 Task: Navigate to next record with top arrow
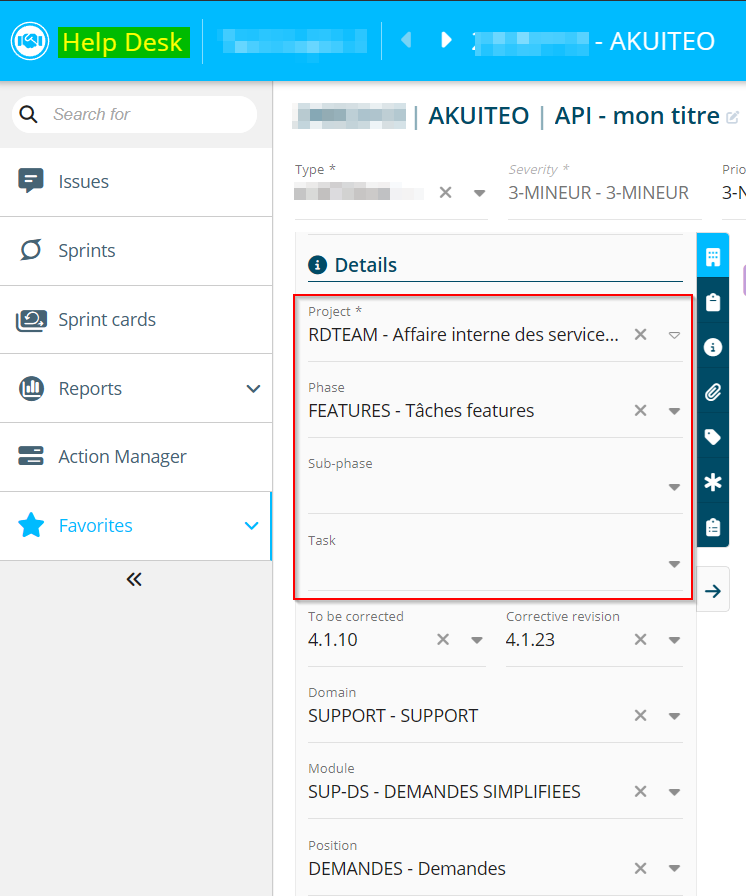pyautogui.click(x=446, y=40)
